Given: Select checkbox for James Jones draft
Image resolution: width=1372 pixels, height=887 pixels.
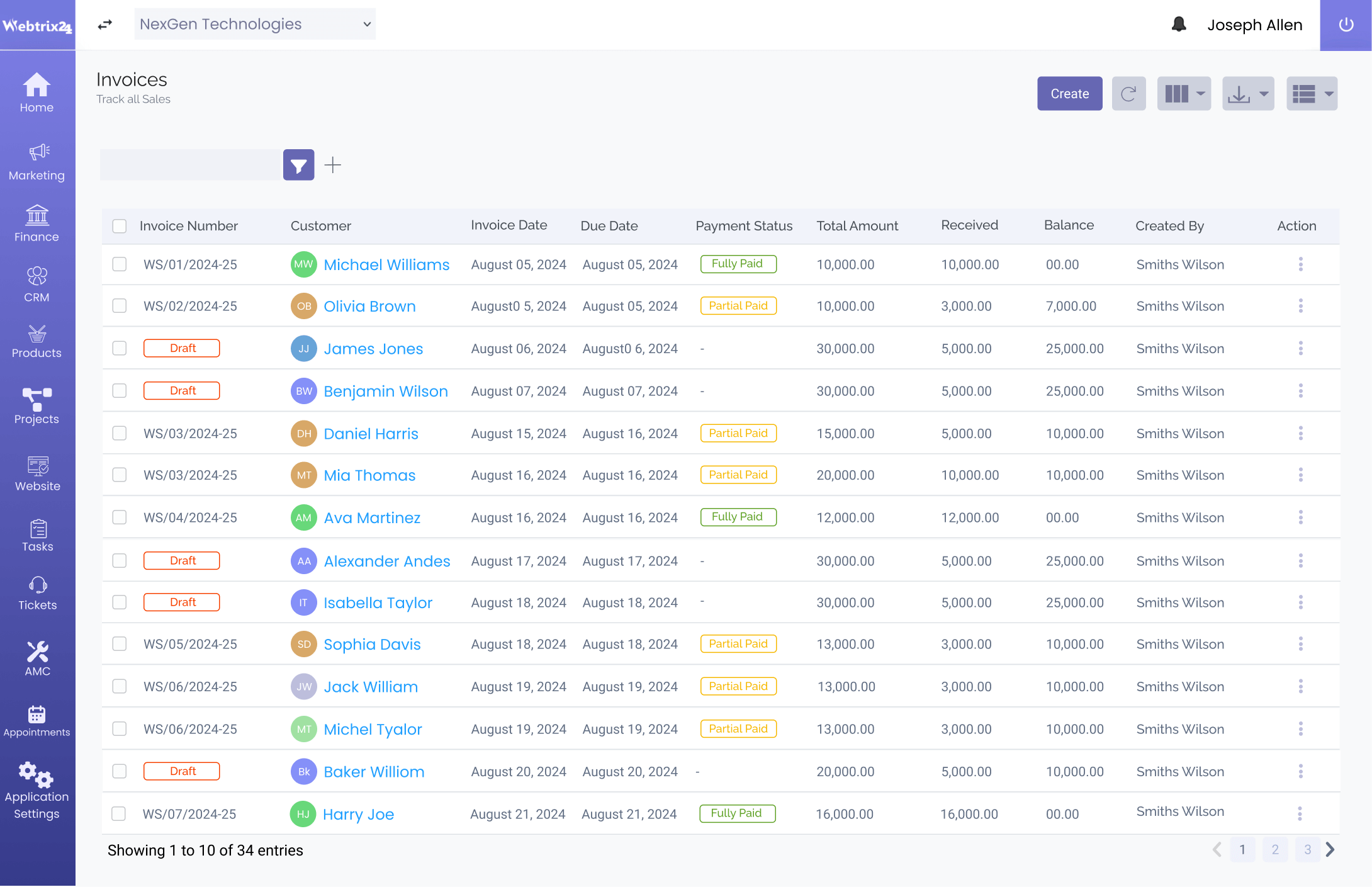Looking at the screenshot, I should coord(120,348).
